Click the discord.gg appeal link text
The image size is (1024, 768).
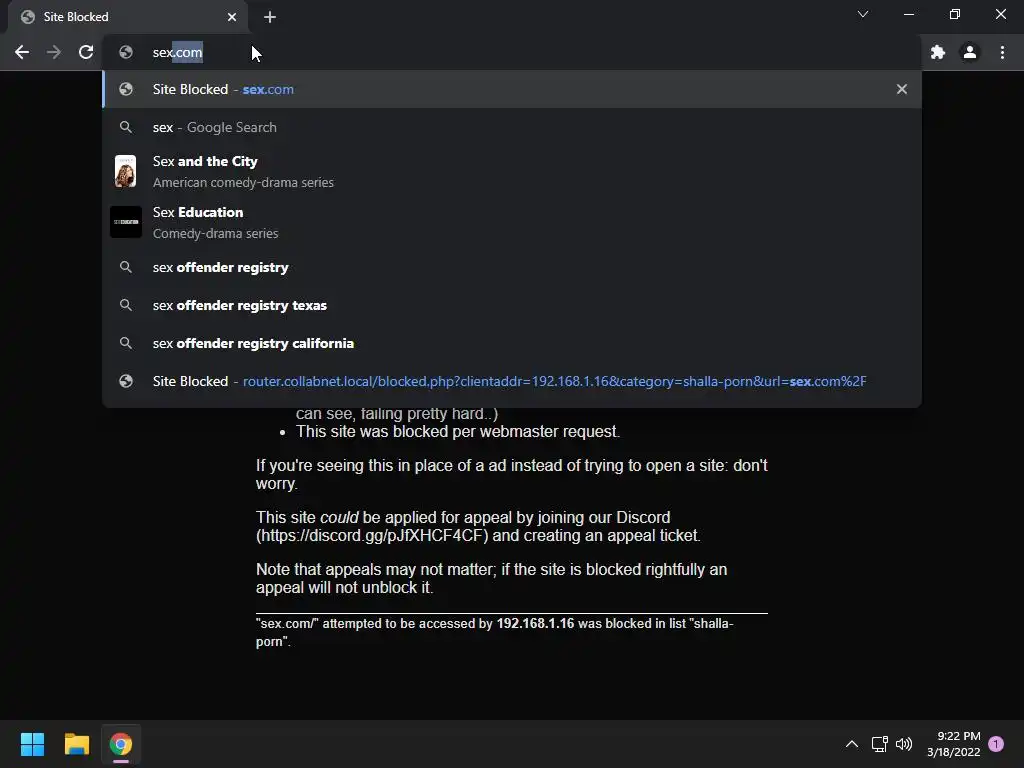click(372, 536)
